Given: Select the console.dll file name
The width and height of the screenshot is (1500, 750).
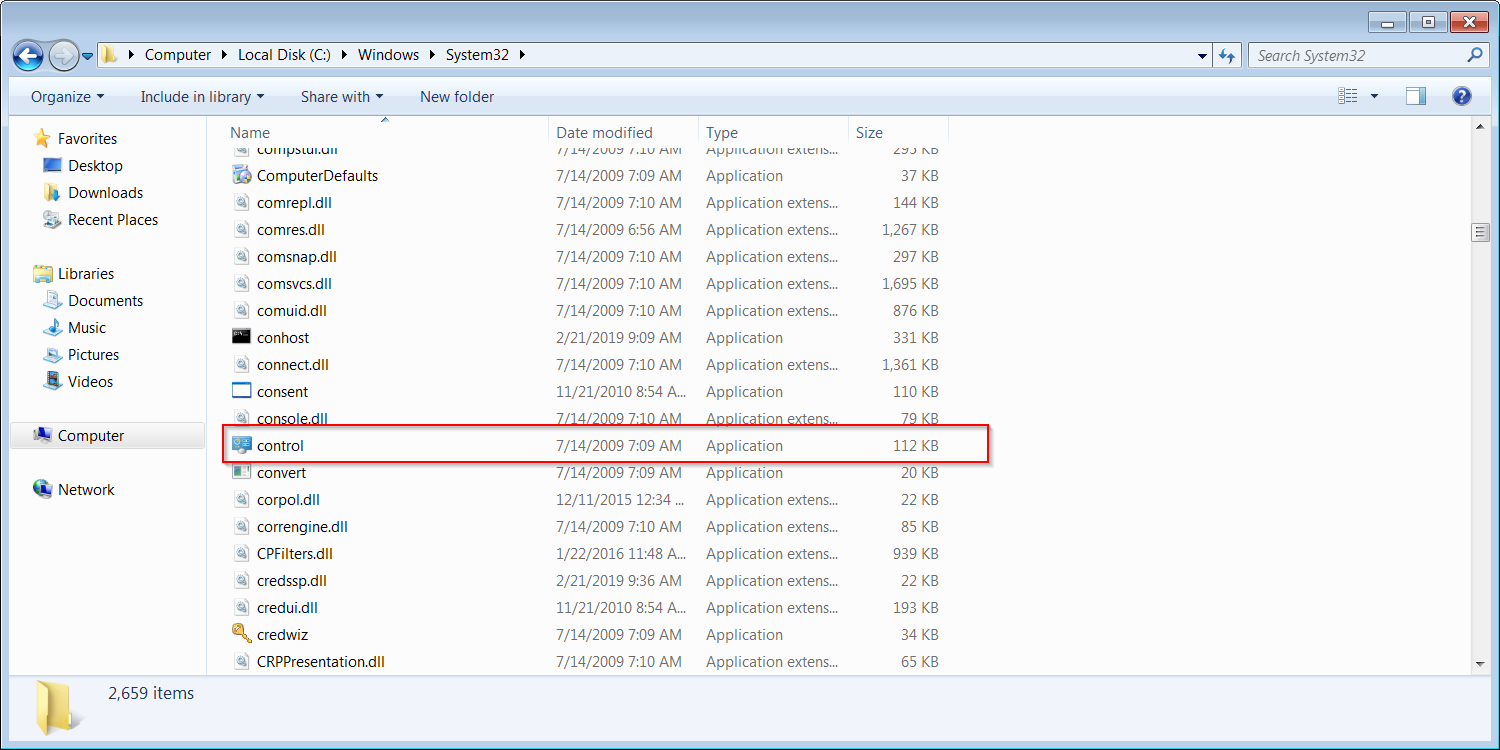Looking at the screenshot, I should coord(292,418).
